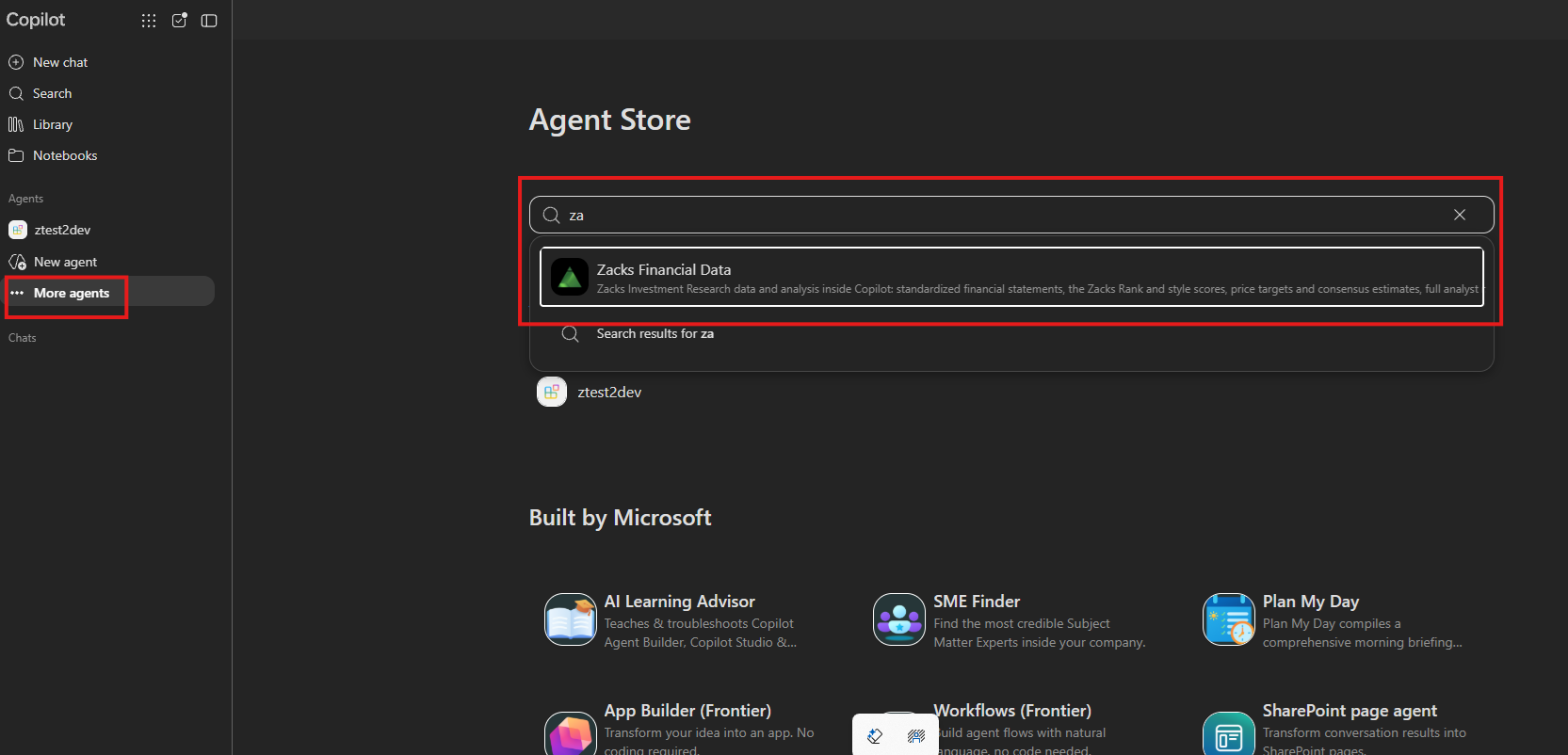Click the sparkle eraser icon in floating toolbar

pyautogui.click(x=875, y=736)
